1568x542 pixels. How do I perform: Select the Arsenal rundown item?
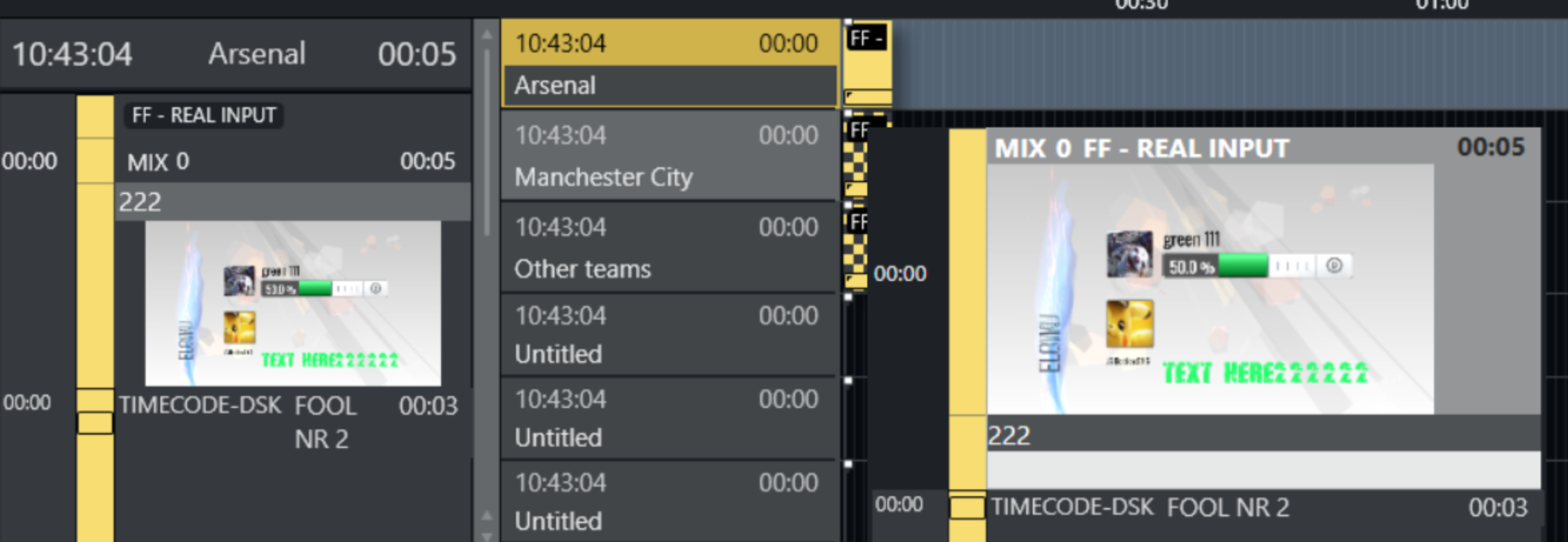670,63
